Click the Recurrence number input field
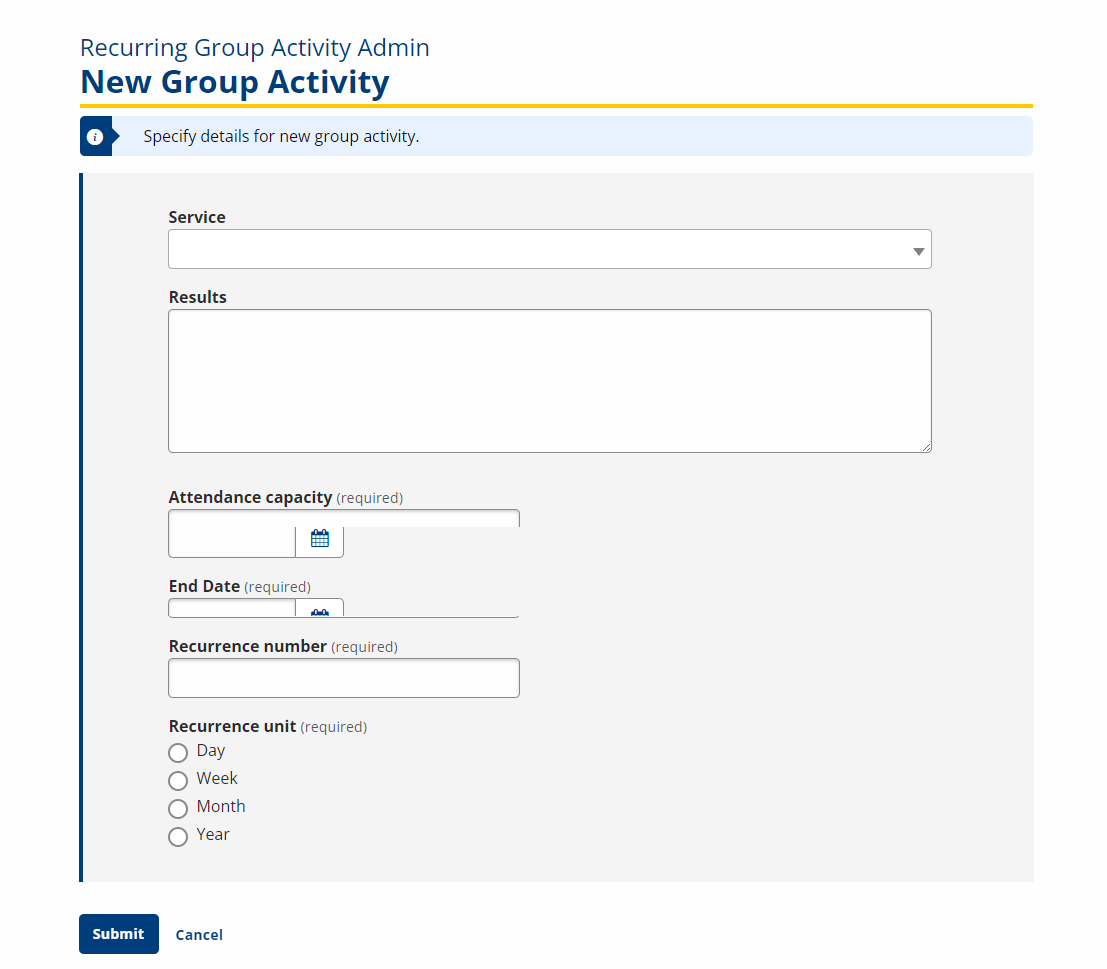Screen dimensions: 1107x969 (x=343, y=678)
